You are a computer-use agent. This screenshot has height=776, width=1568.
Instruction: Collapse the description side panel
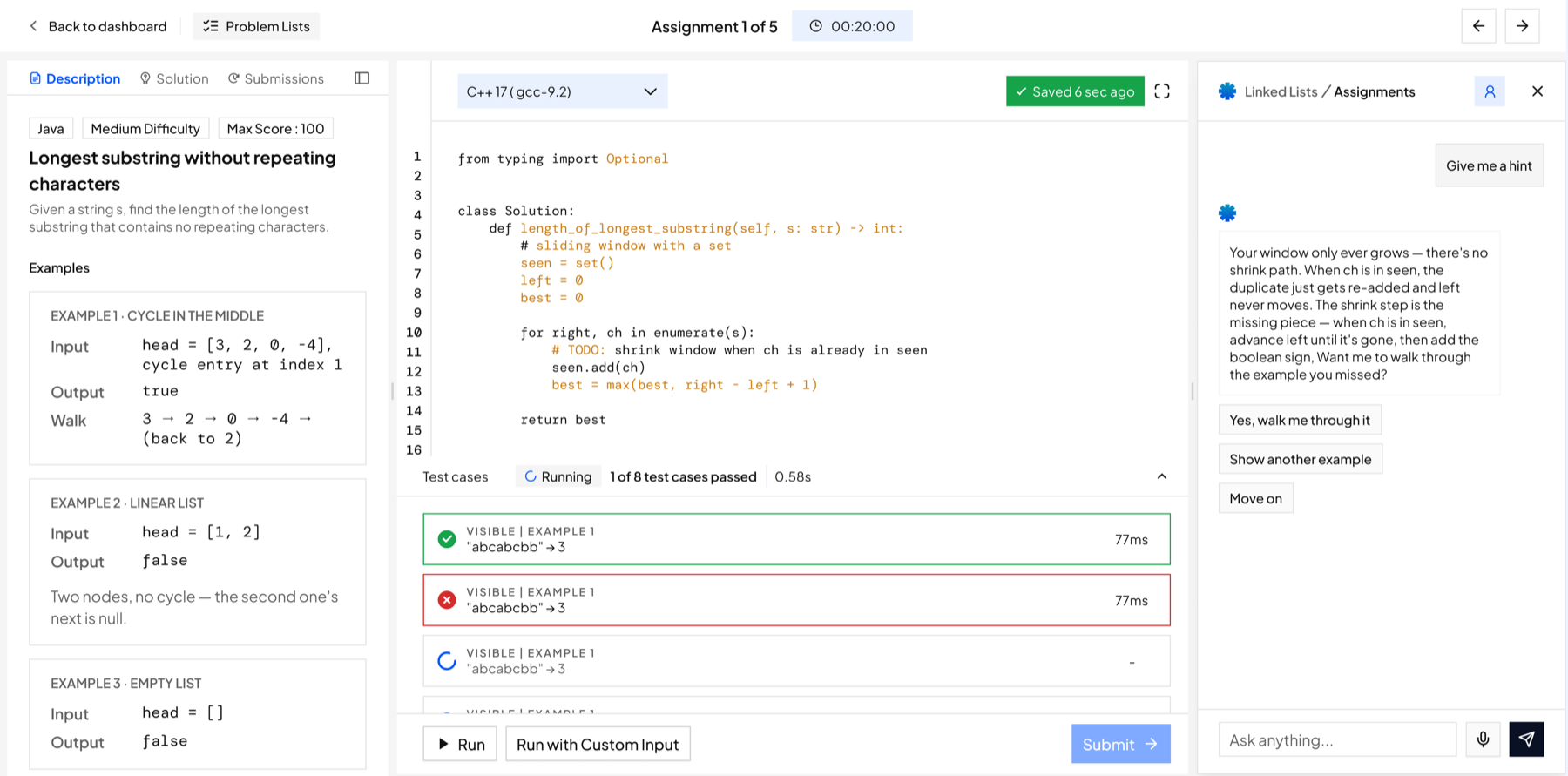coord(362,78)
